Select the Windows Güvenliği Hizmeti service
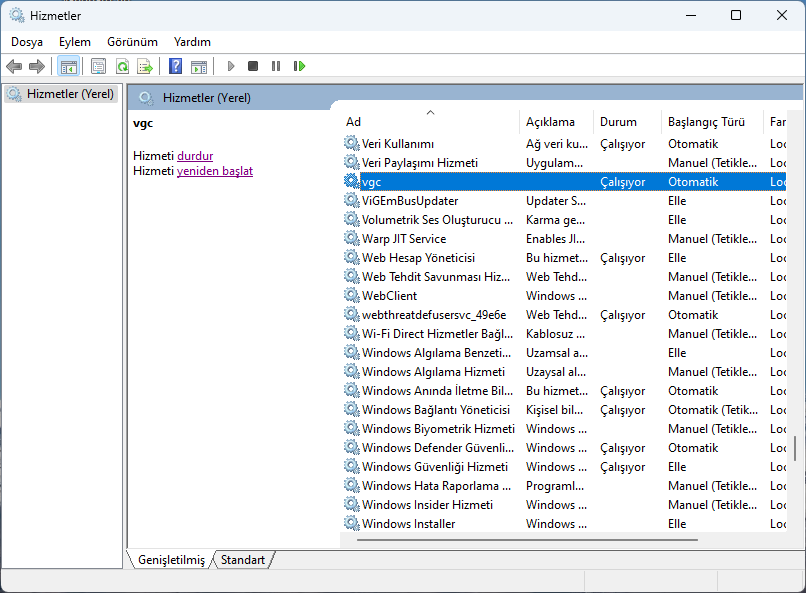The width and height of the screenshot is (806, 593). (x=563, y=467)
